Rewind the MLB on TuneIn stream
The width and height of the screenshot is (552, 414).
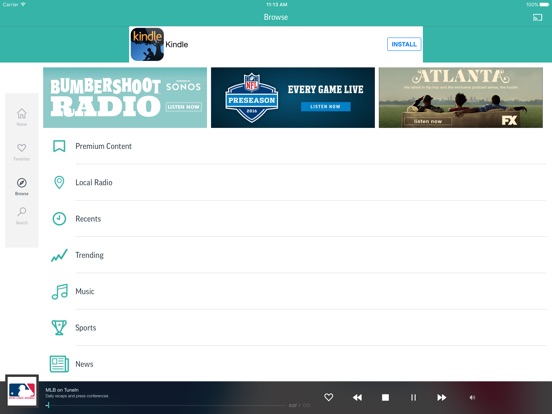coord(357,397)
